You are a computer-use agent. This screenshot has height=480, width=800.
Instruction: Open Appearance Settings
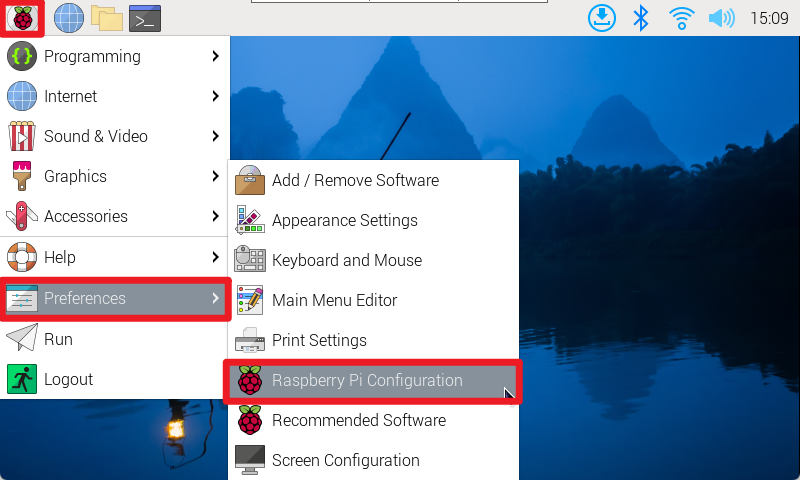pyautogui.click(x=344, y=221)
